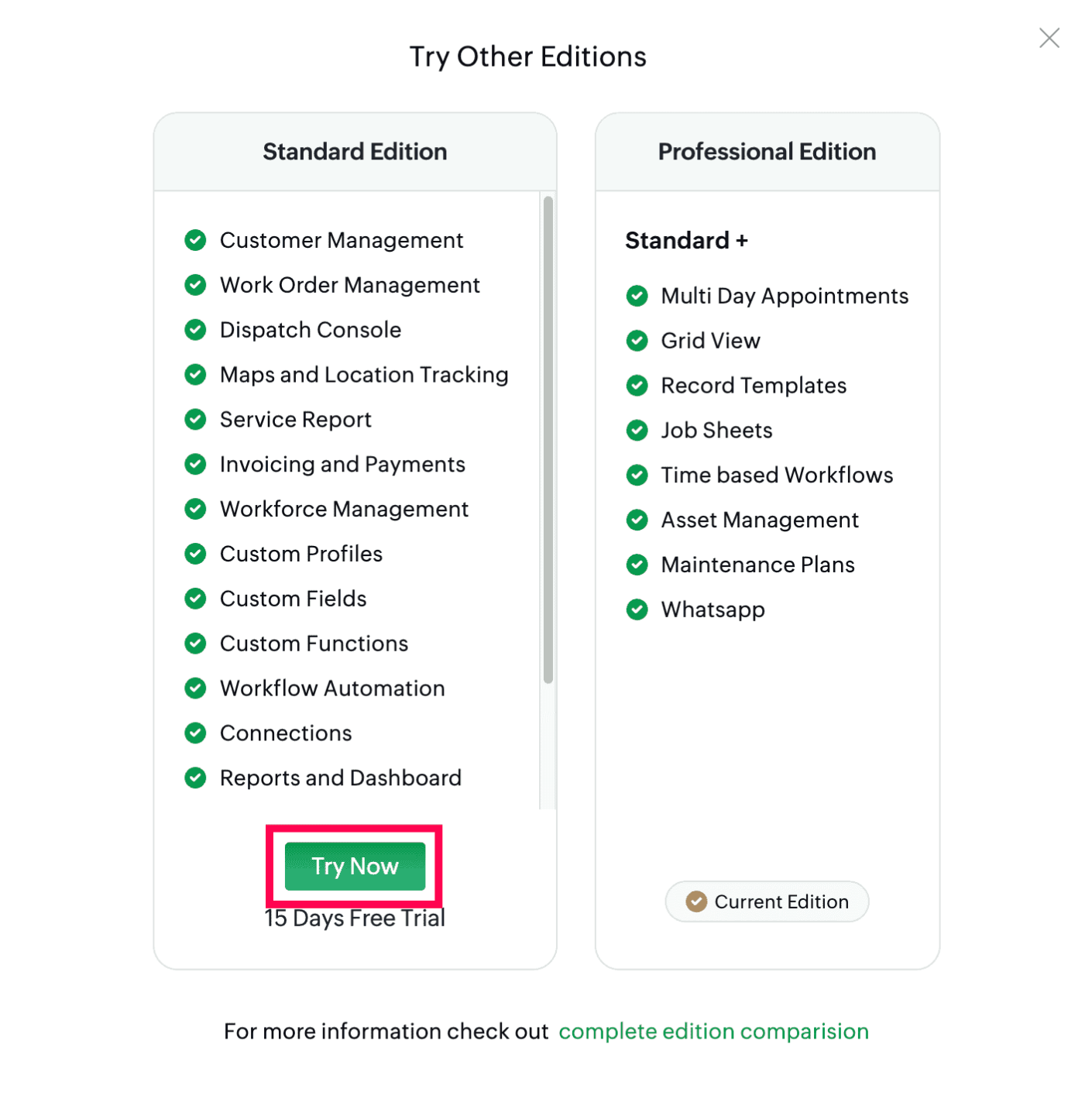Click the checkmark beside Service Report
Image resolution: width=1092 pixels, height=1109 pixels.
(x=195, y=419)
